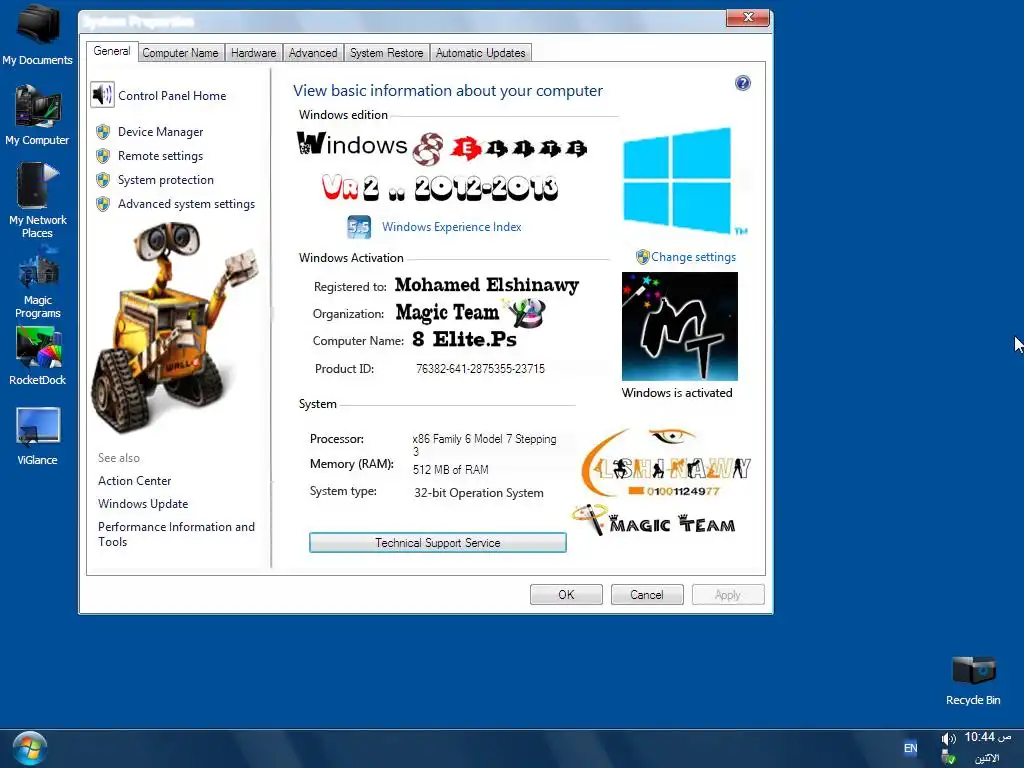Launch the RocketDock desktop icon
The width and height of the screenshot is (1024, 768).
pos(37,356)
